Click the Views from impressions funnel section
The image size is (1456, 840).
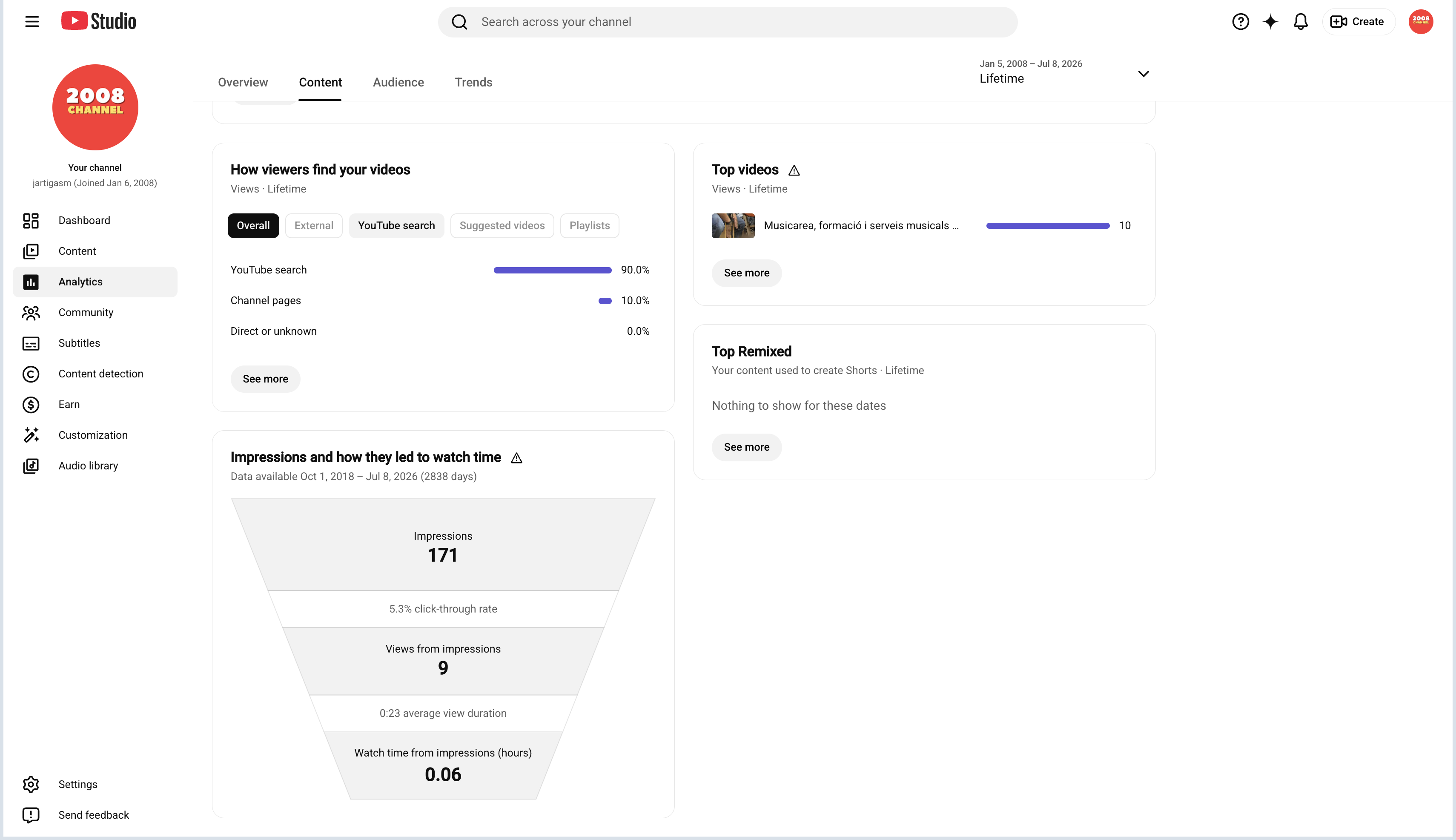[443, 661]
